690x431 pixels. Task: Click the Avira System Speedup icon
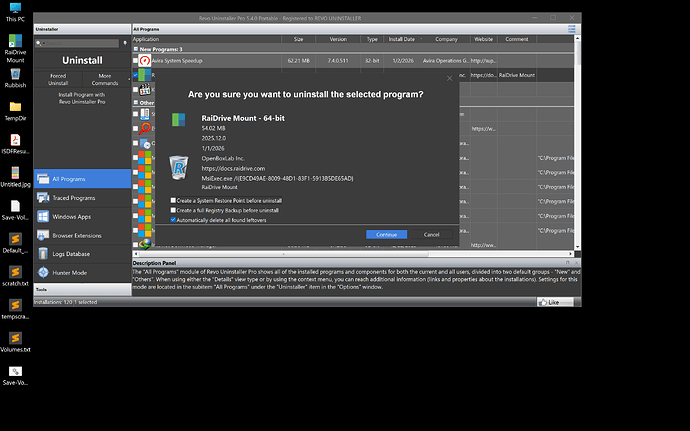click(145, 60)
